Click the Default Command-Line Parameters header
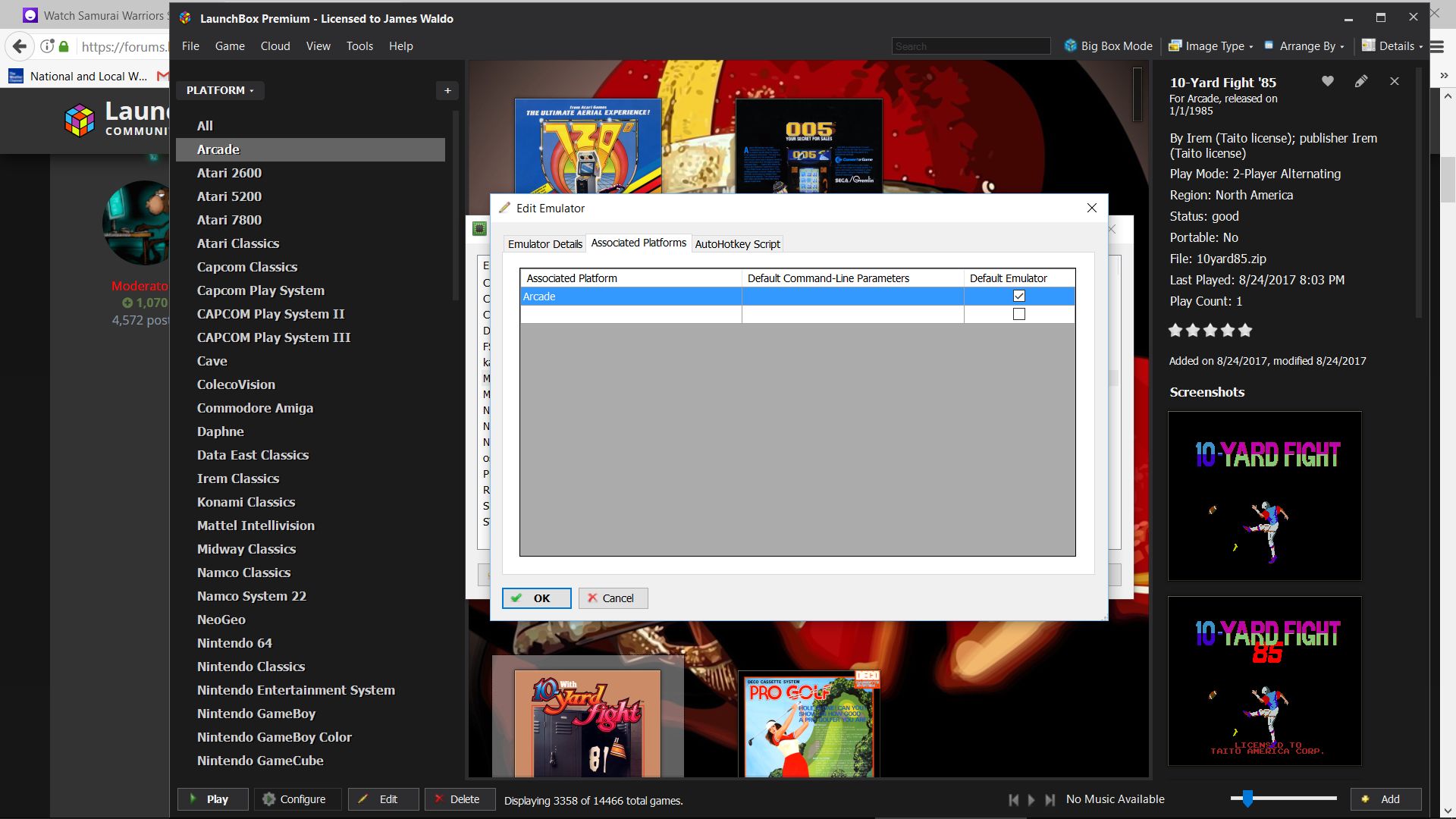Viewport: 1456px width, 819px height. pos(852,278)
